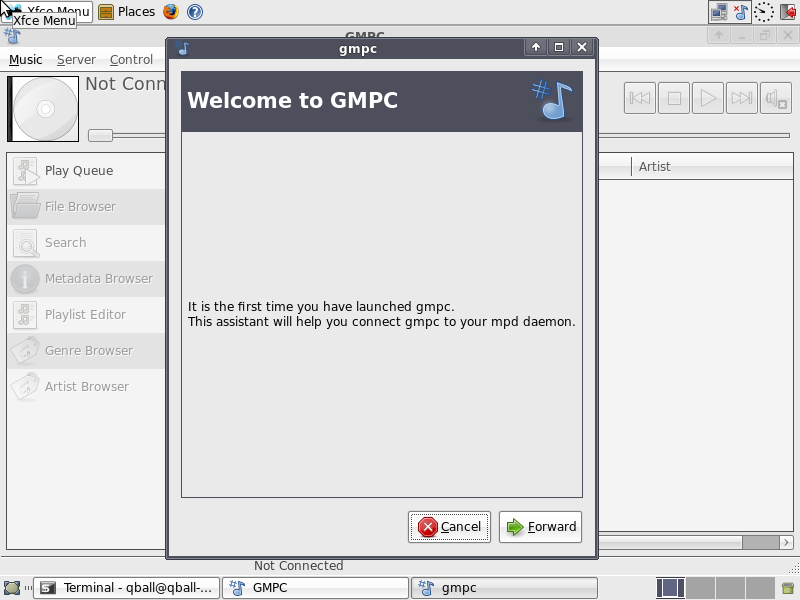
Task: Switch to GMPC taskbar item
Action: pos(315,588)
